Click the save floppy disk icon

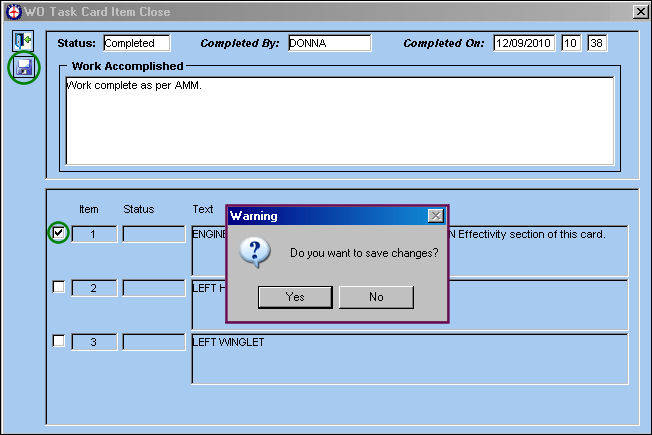pos(24,67)
